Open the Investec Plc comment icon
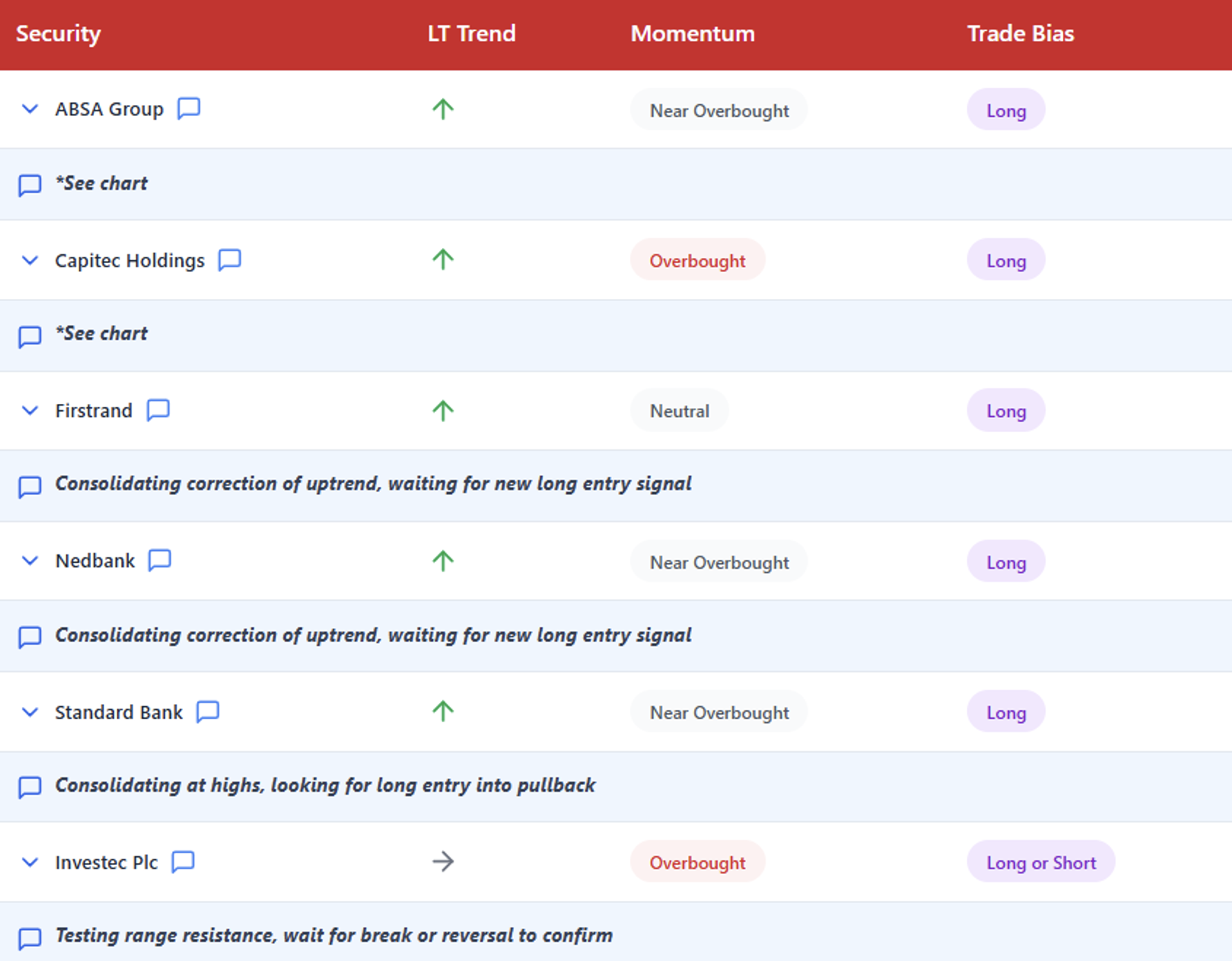 click(183, 862)
